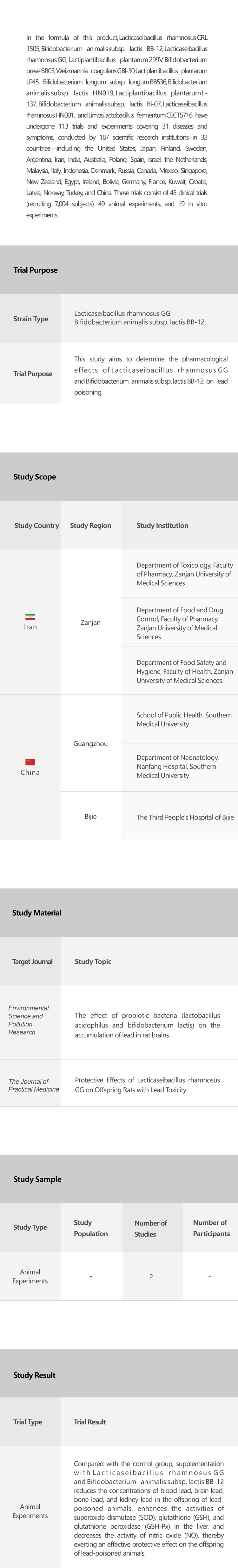
Task: Click the Study Region column header
Action: coord(91,525)
